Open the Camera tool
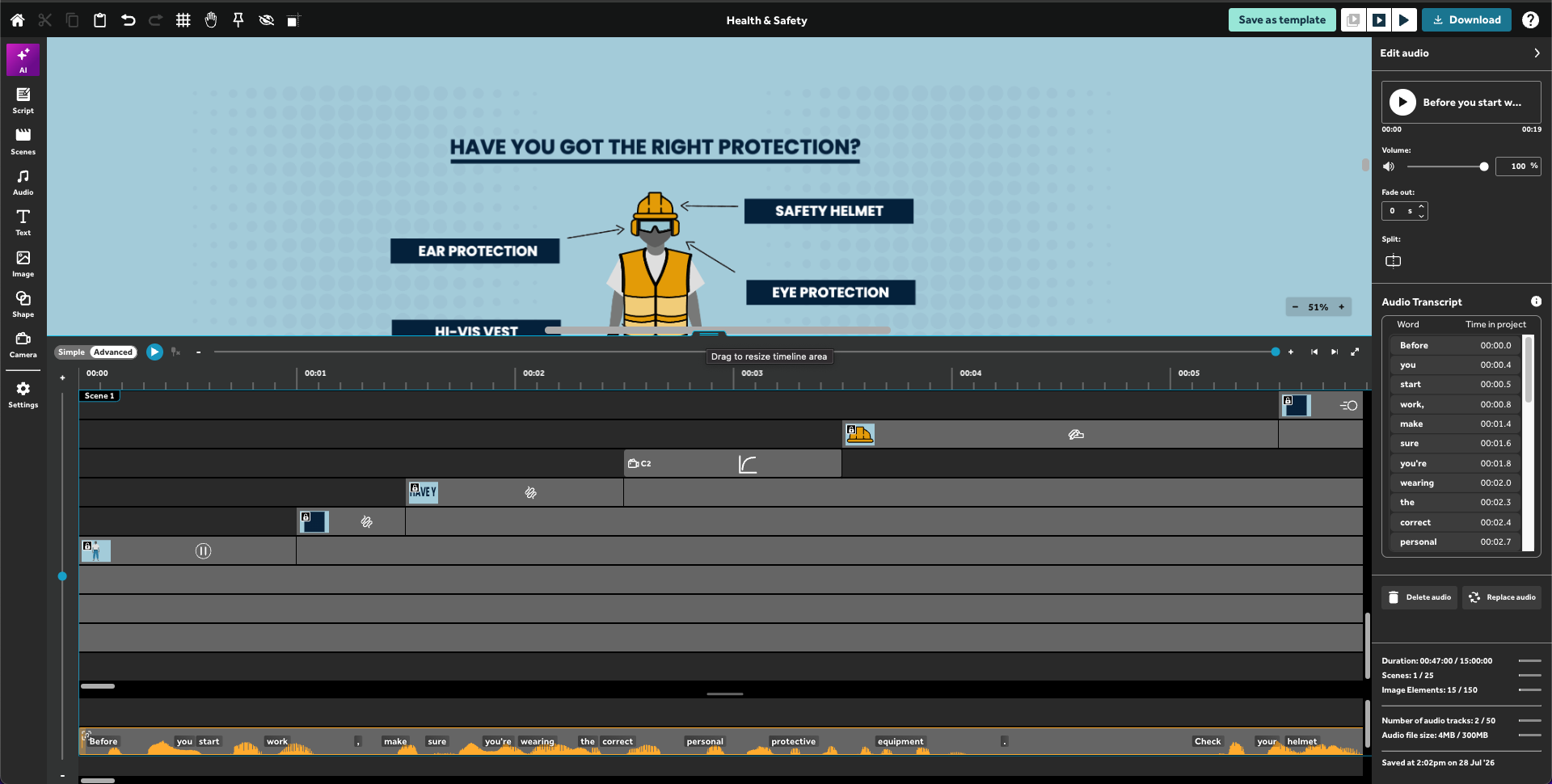The image size is (1552, 784). click(x=23, y=344)
